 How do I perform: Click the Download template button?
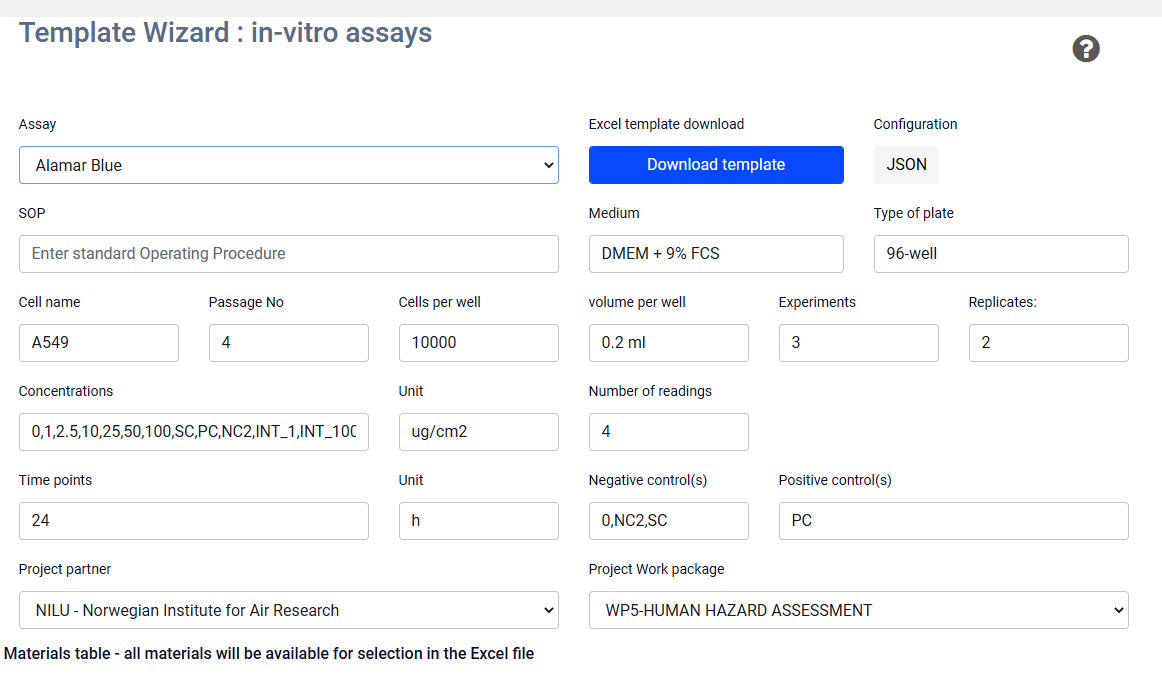[x=716, y=165]
